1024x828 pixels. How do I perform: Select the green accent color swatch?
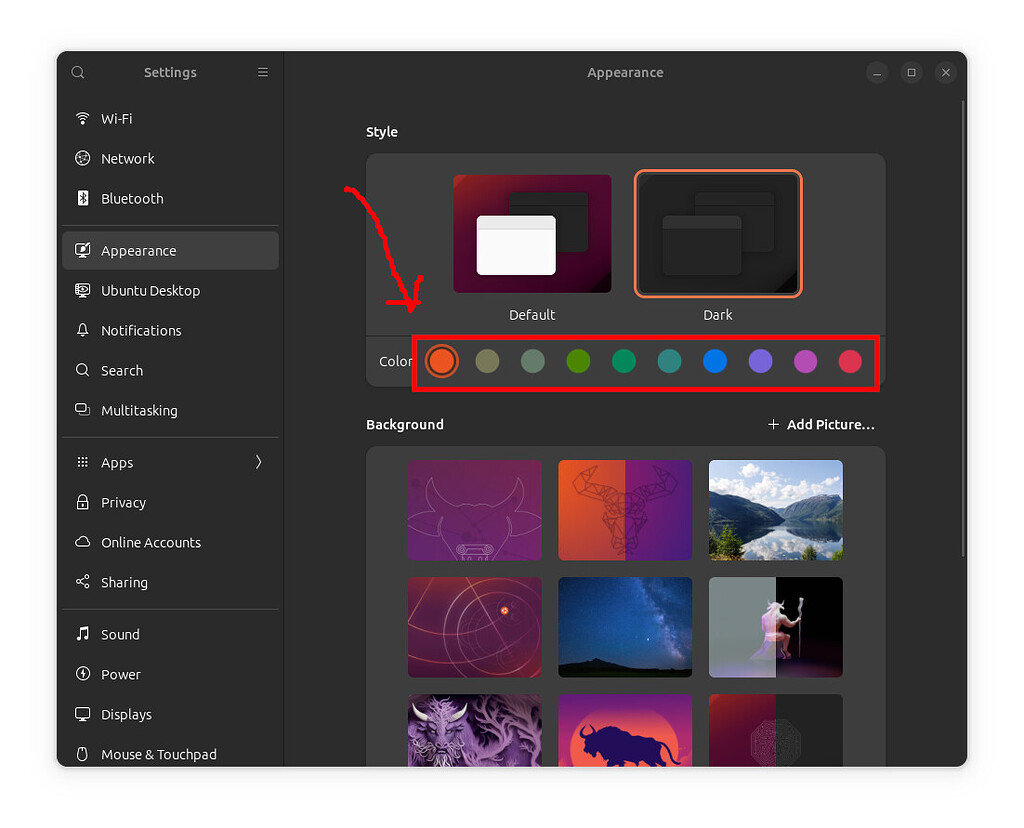(x=578, y=361)
